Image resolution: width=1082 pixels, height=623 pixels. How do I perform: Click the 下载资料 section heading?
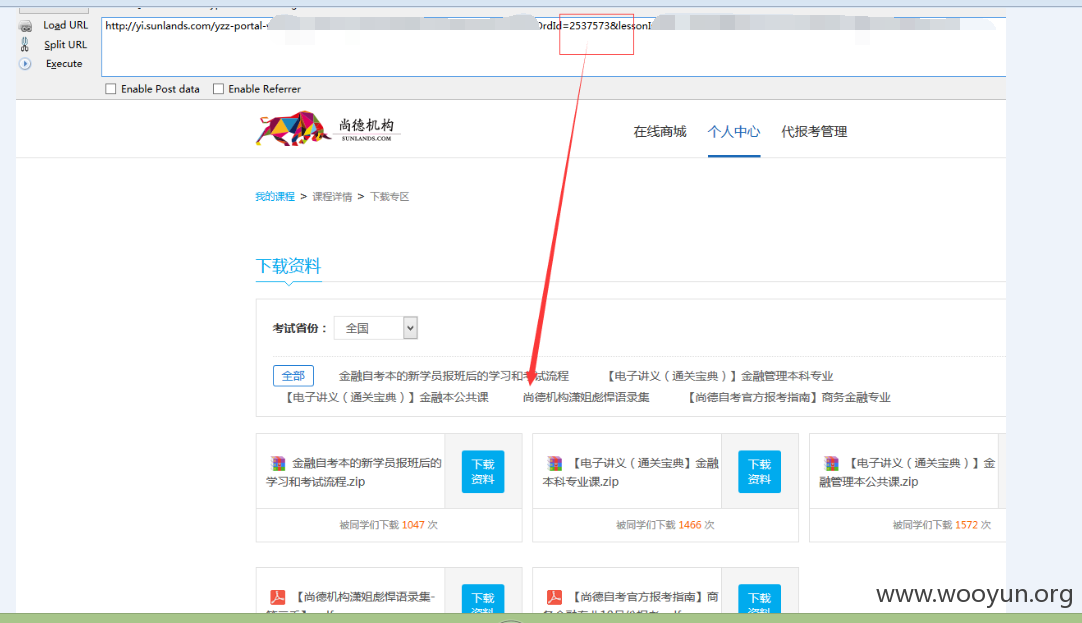(x=288, y=266)
